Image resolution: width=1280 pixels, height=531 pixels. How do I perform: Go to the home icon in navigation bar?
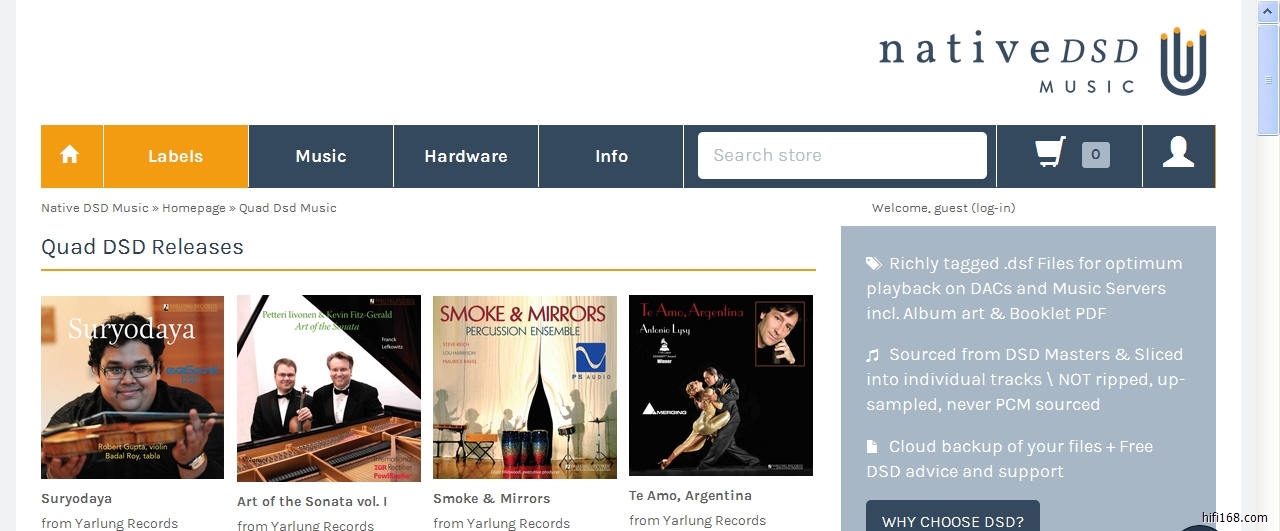coord(70,155)
